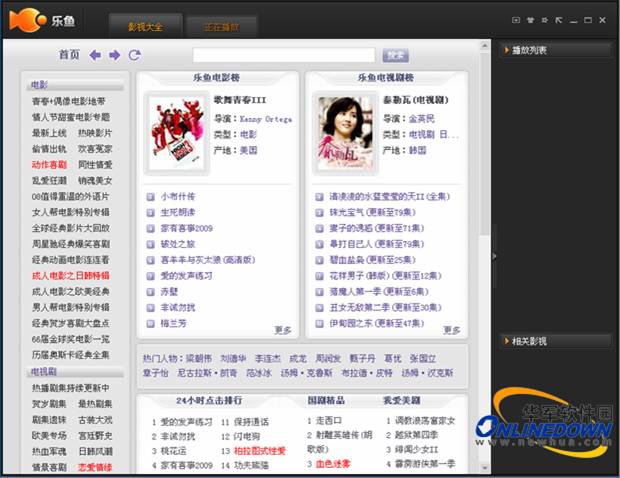The image size is (620, 478).
Task: Switch to the 正在播放 tab
Action: (x=221, y=27)
